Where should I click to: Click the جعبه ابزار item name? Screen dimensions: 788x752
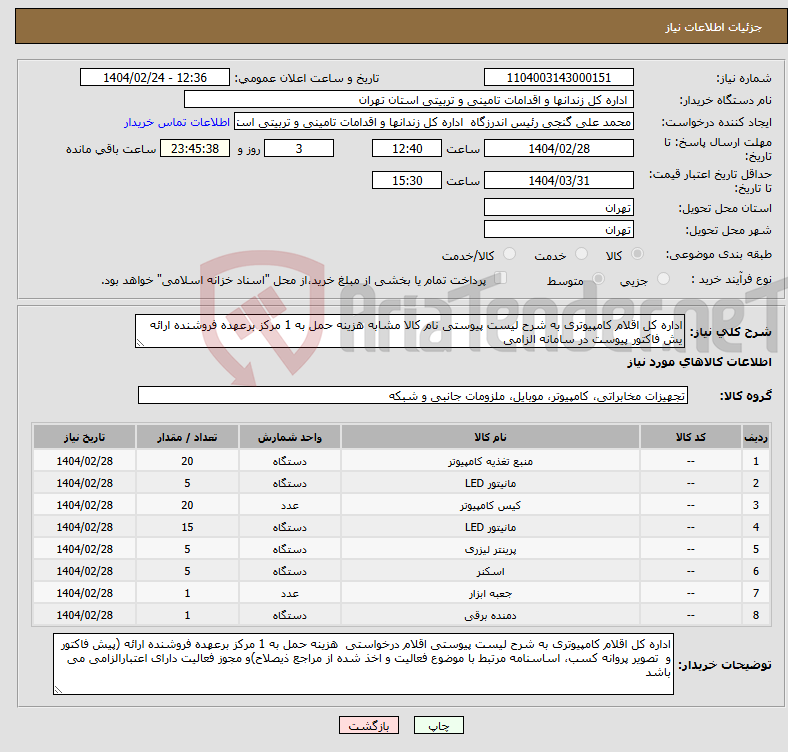pyautogui.click(x=490, y=593)
